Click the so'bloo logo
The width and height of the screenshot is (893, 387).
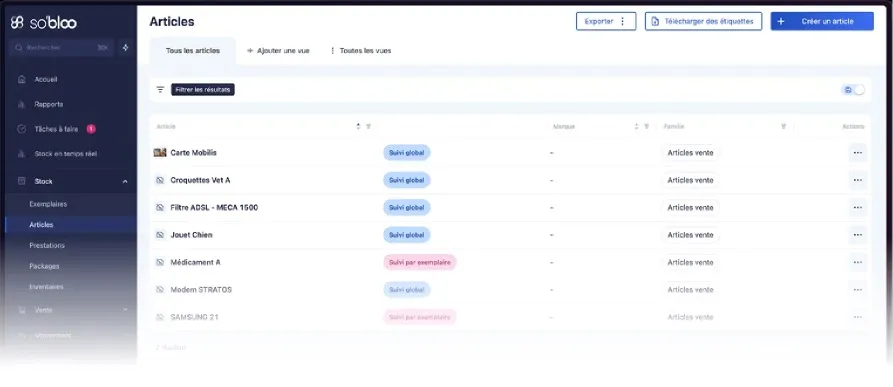point(43,22)
